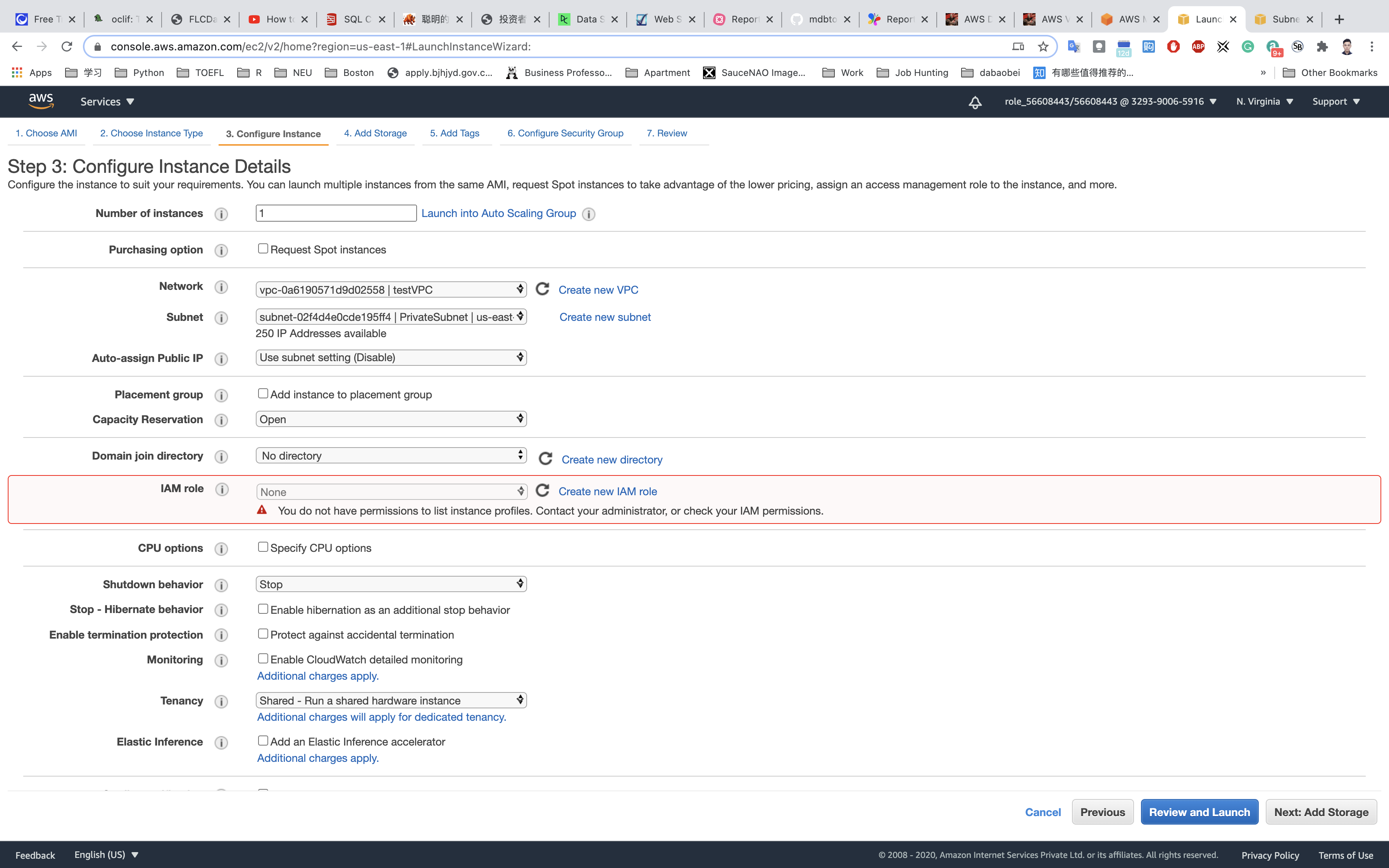Click the AWS logo home icon
The image size is (1389, 868).
[x=41, y=101]
